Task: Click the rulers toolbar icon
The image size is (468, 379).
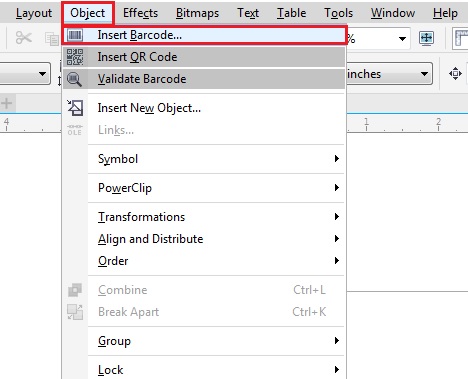Action: click(x=460, y=38)
